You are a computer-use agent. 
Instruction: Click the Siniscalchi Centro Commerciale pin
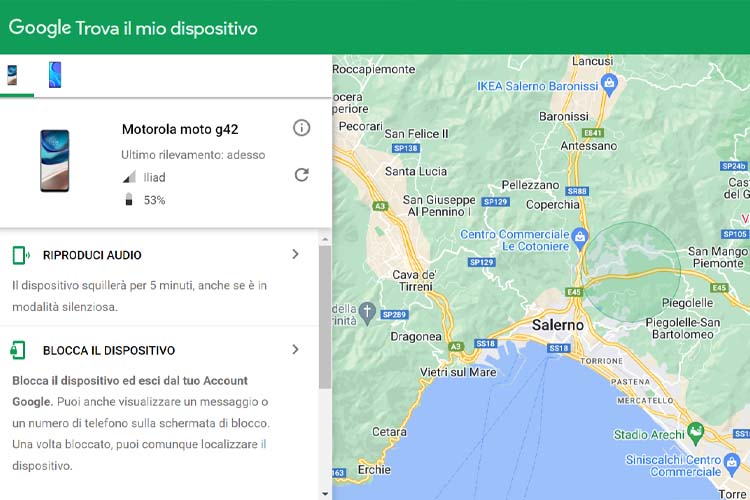click(x=732, y=464)
